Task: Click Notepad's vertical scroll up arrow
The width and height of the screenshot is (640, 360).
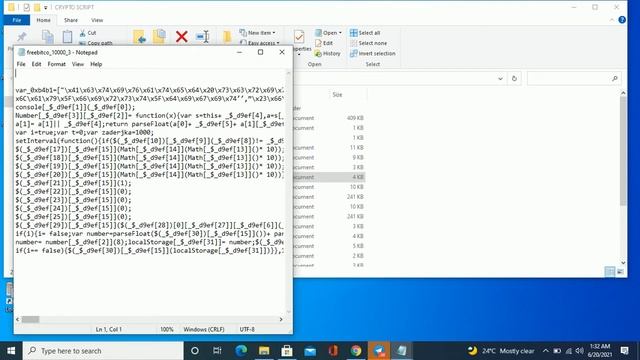Action: click(289, 73)
